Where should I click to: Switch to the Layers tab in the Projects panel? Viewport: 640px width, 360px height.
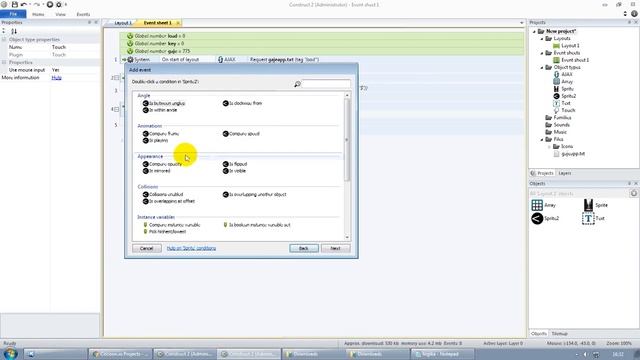pyautogui.click(x=564, y=173)
